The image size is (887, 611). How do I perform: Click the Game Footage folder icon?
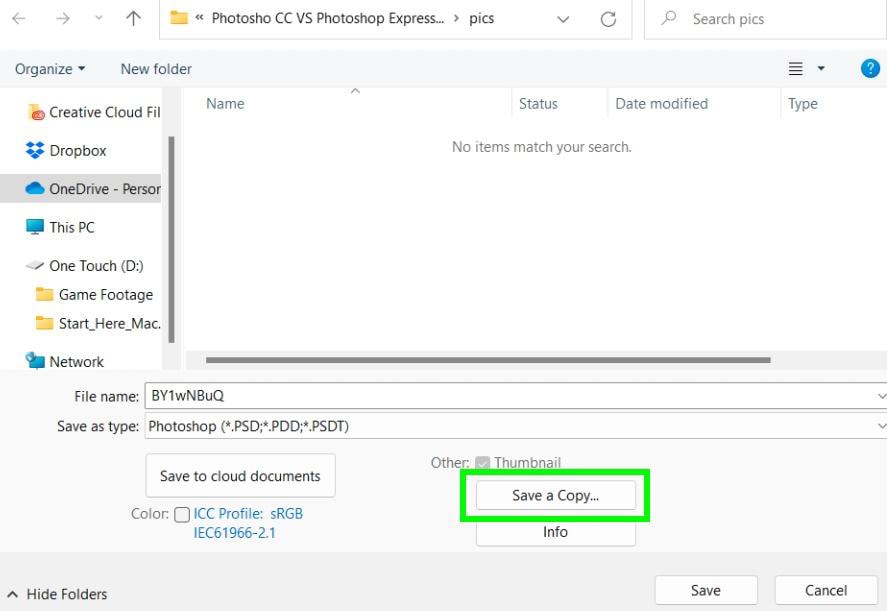(x=44, y=294)
